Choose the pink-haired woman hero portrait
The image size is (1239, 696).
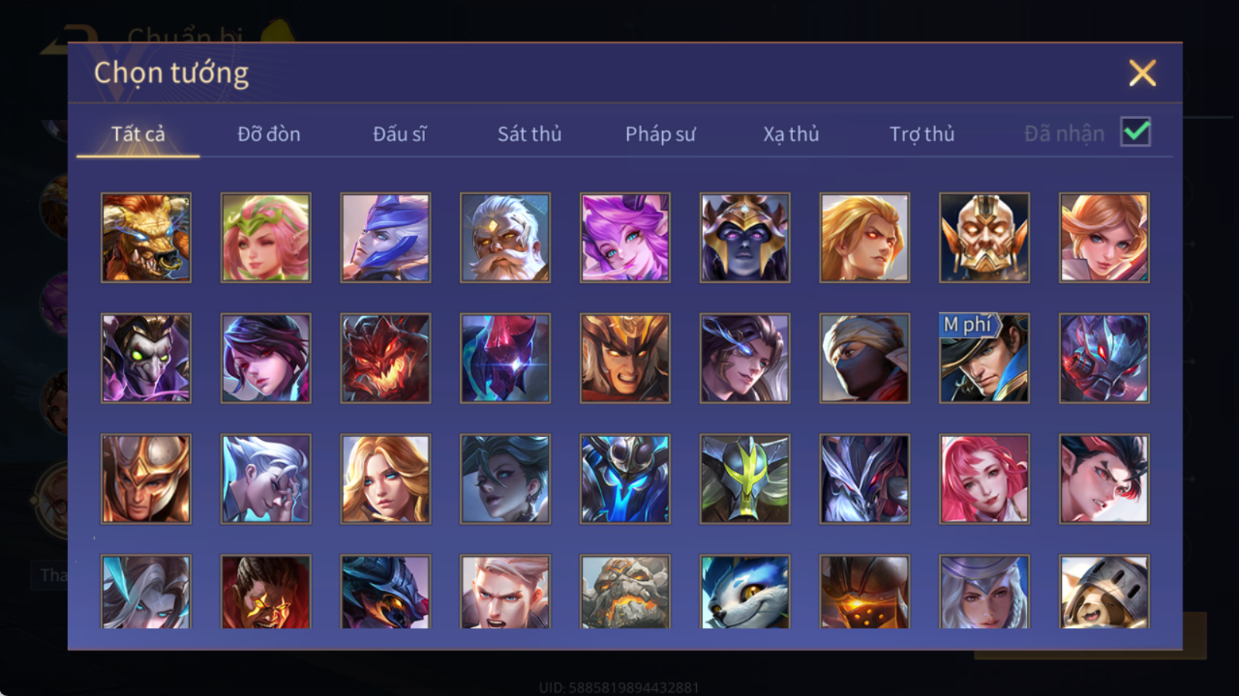pyautogui.click(x=984, y=479)
